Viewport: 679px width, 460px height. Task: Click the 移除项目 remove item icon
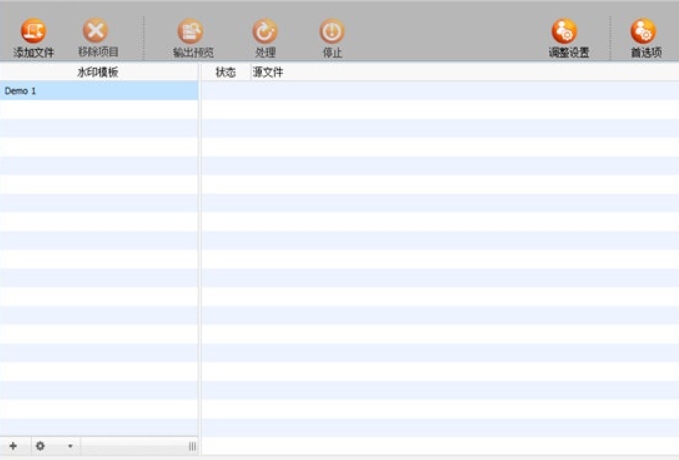(x=96, y=31)
